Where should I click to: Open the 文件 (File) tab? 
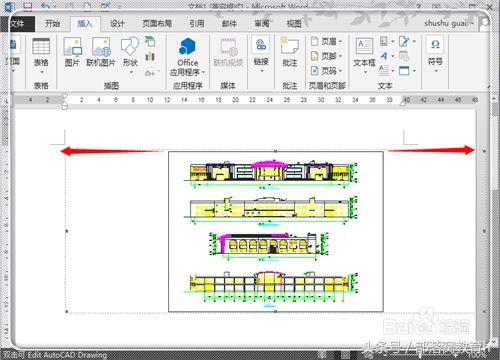pyautogui.click(x=17, y=24)
